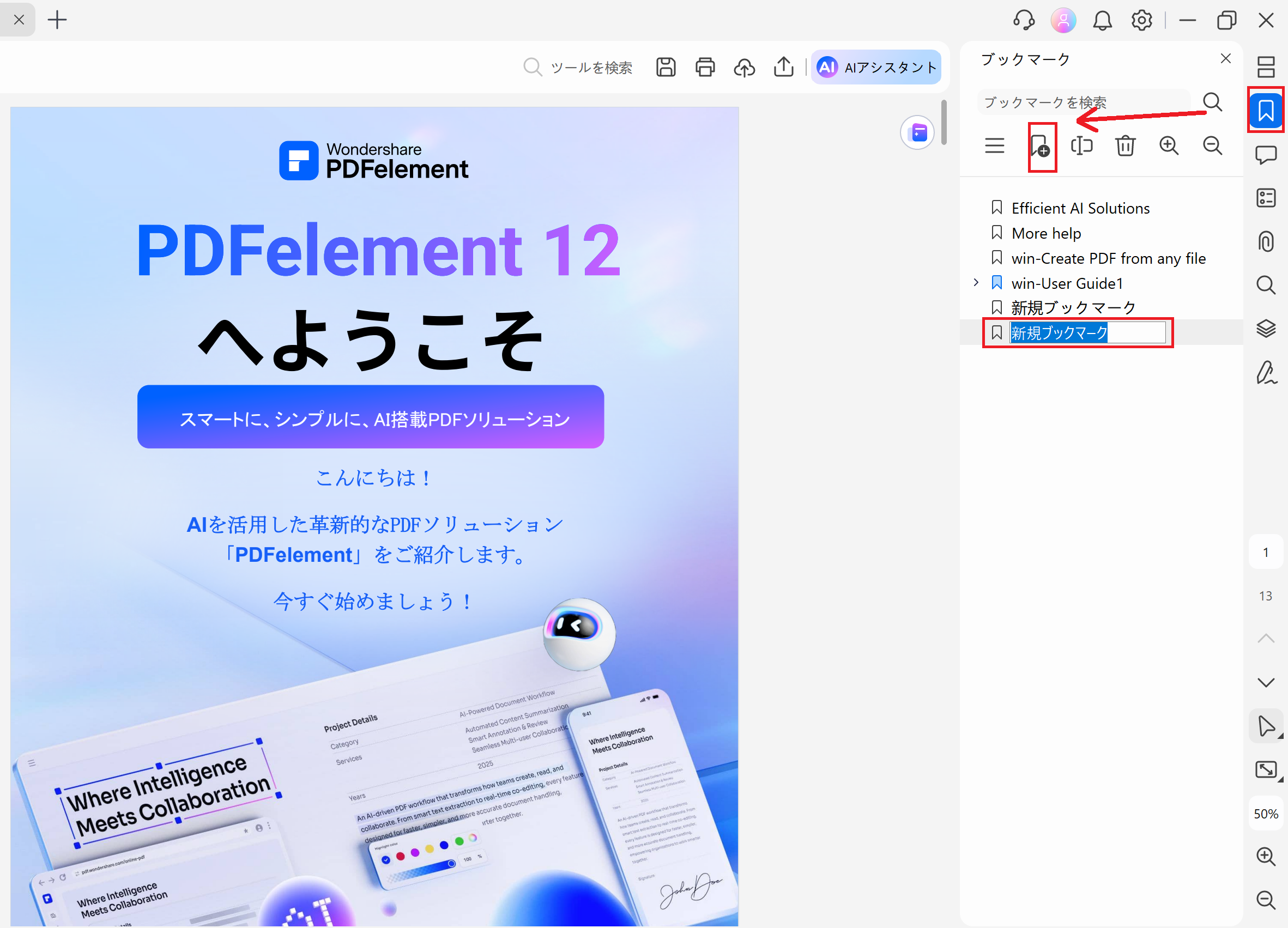This screenshot has height=928, width=1288.
Task: Click the rename bookmark icon
Action: (x=1081, y=146)
